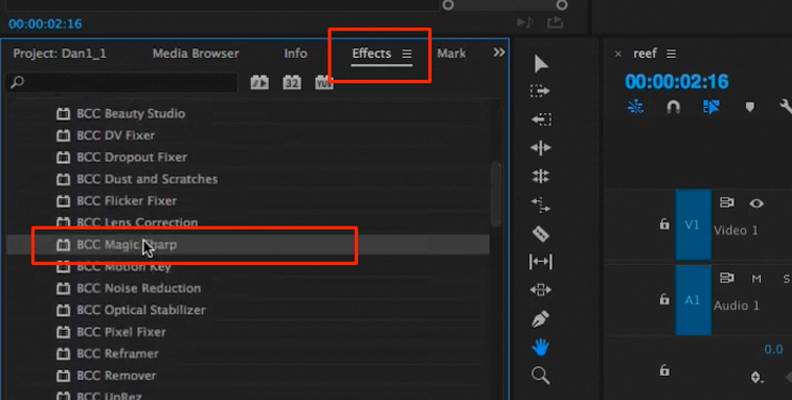This screenshot has height=400, width=792.
Task: Toggle V1 track targeting
Action: (693, 225)
